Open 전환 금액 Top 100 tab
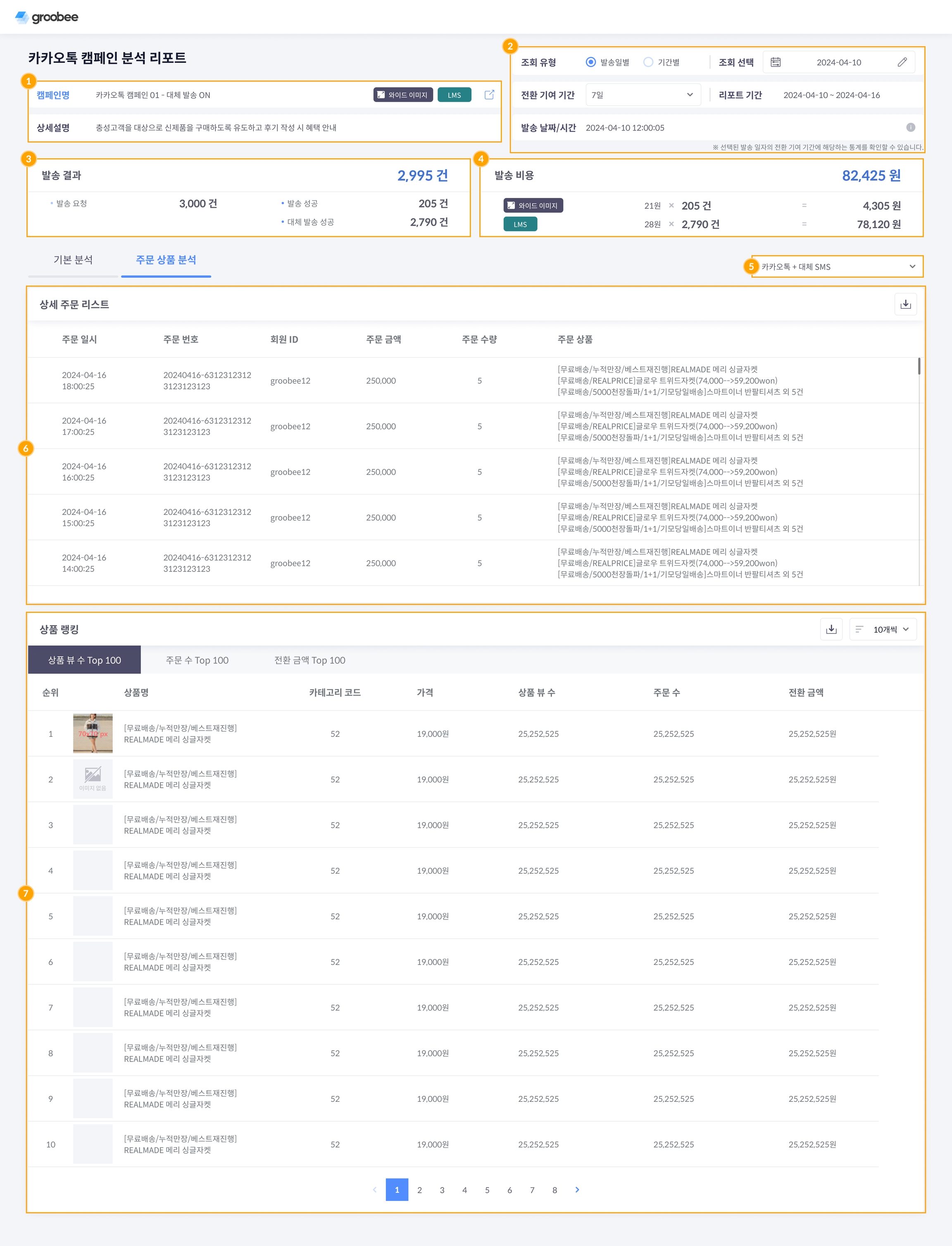 (309, 660)
